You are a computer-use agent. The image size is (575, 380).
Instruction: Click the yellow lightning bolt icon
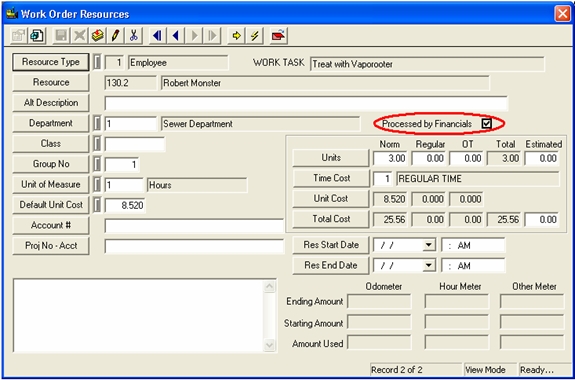click(x=255, y=36)
